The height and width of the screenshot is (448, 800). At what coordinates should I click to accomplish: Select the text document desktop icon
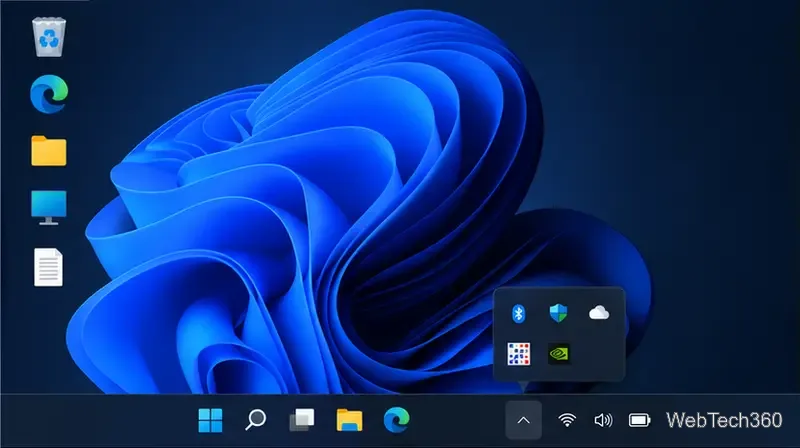pos(48,267)
